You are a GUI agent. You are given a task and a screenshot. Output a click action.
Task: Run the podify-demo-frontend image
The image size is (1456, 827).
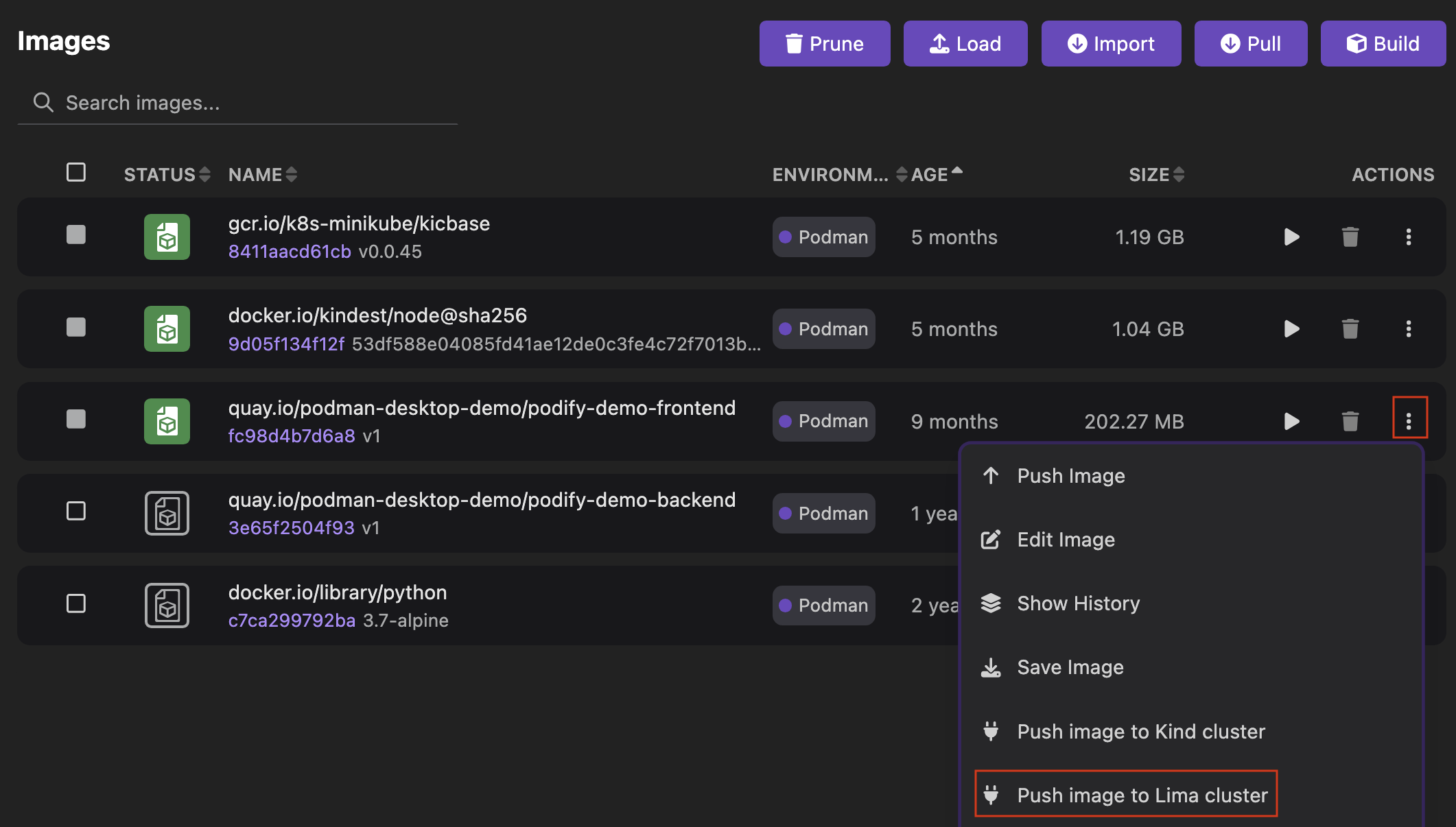pos(1291,421)
